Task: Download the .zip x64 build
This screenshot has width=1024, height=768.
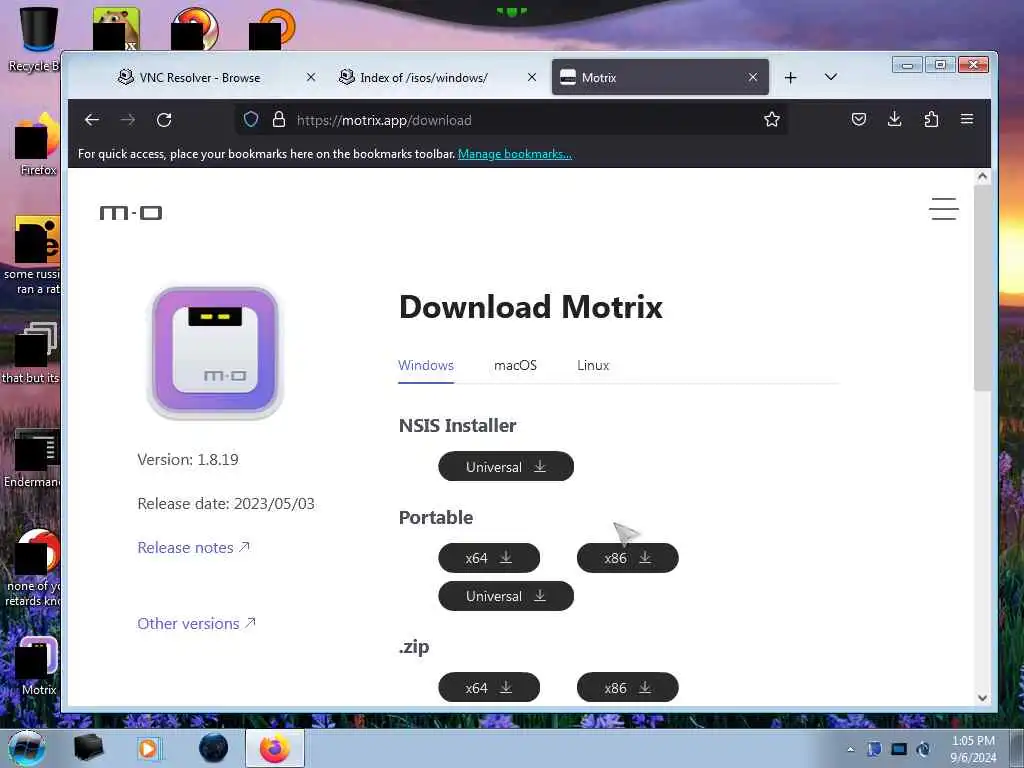Action: [x=489, y=688]
